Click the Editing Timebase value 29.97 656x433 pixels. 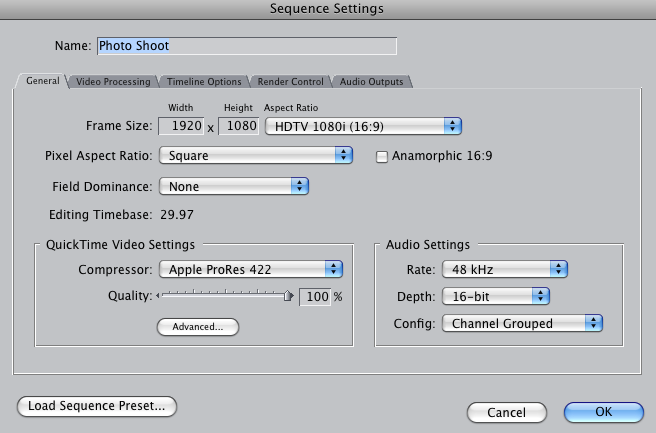[x=177, y=215]
